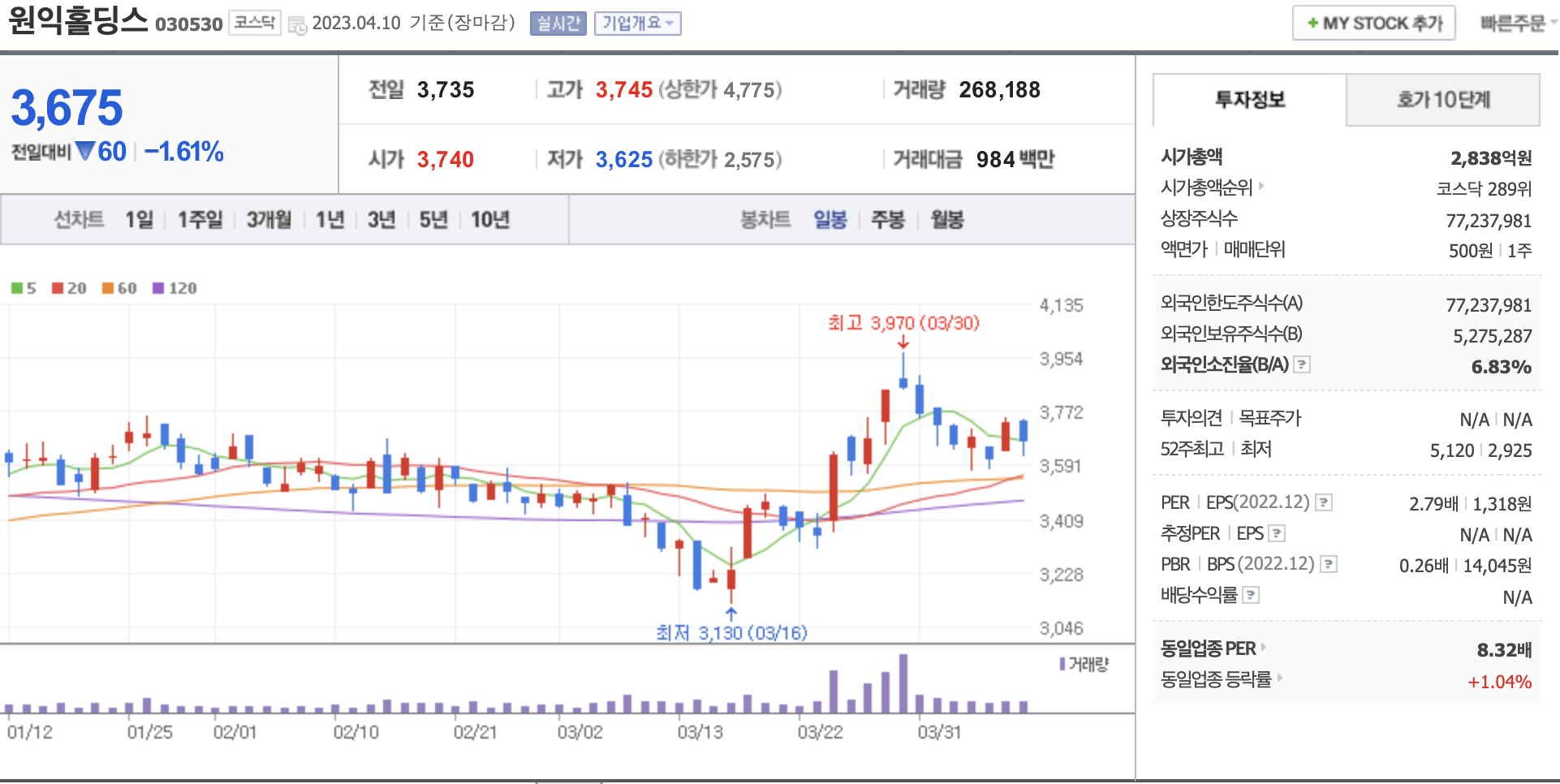This screenshot has width=1560, height=784.
Task: Click the help icon beside 외국인소진율(B/A)
Action: click(x=1302, y=364)
